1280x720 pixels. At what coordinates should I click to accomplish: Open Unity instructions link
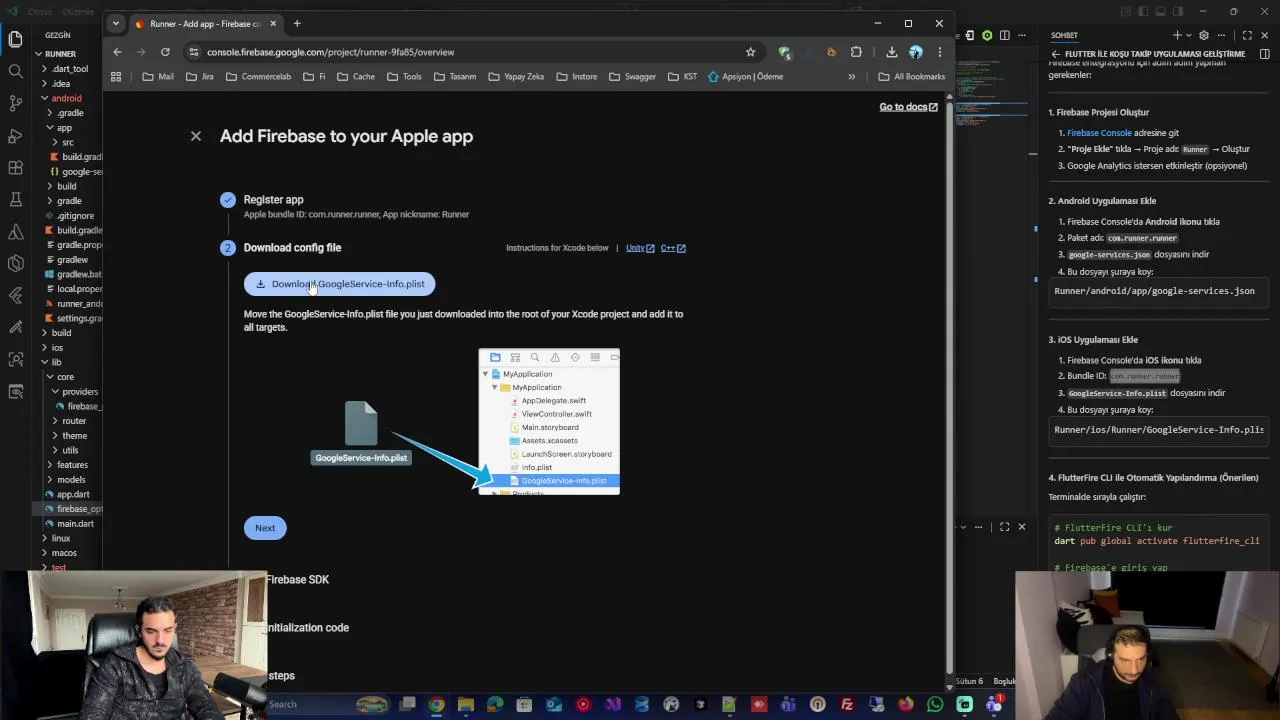(640, 248)
